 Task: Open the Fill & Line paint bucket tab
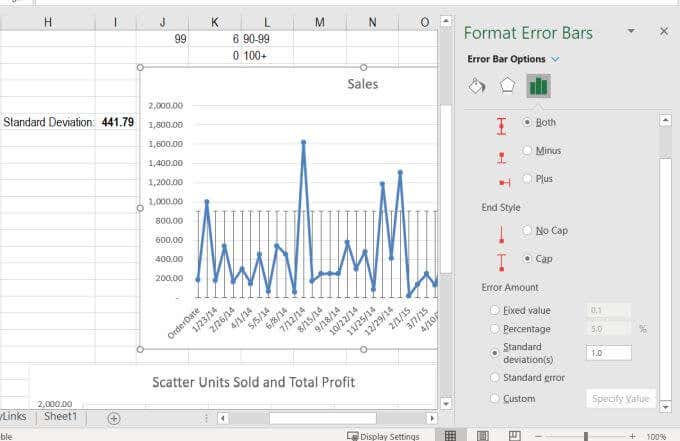coord(477,86)
